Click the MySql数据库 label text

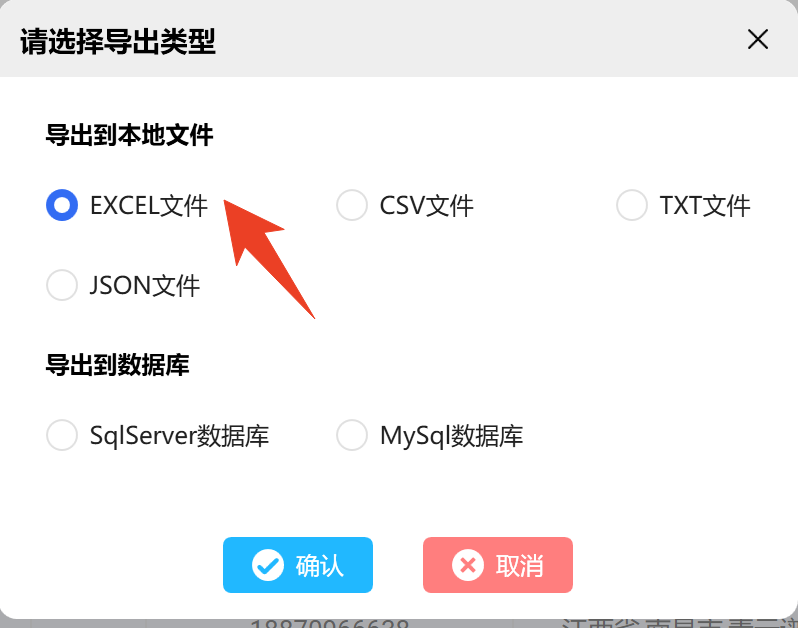pos(451,436)
